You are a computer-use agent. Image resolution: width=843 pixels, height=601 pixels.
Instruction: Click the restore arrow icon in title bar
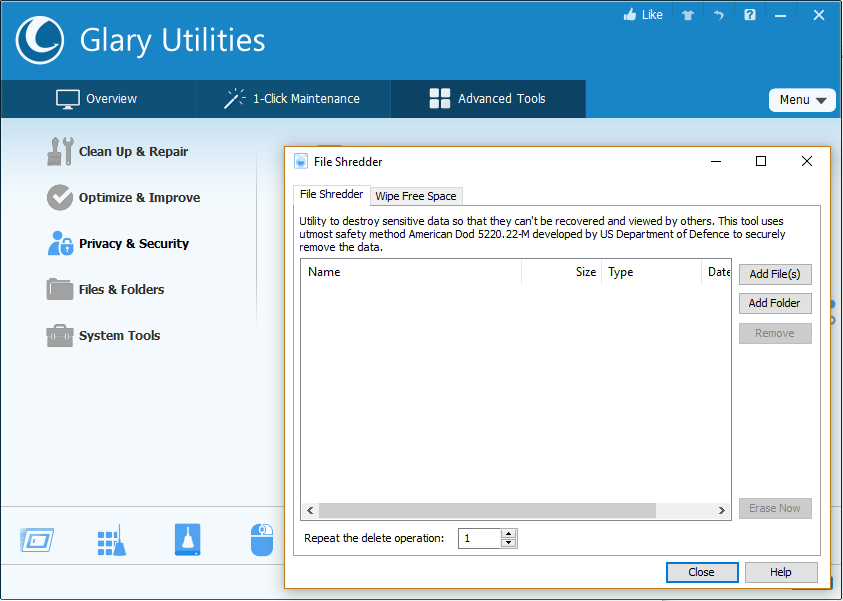(718, 15)
